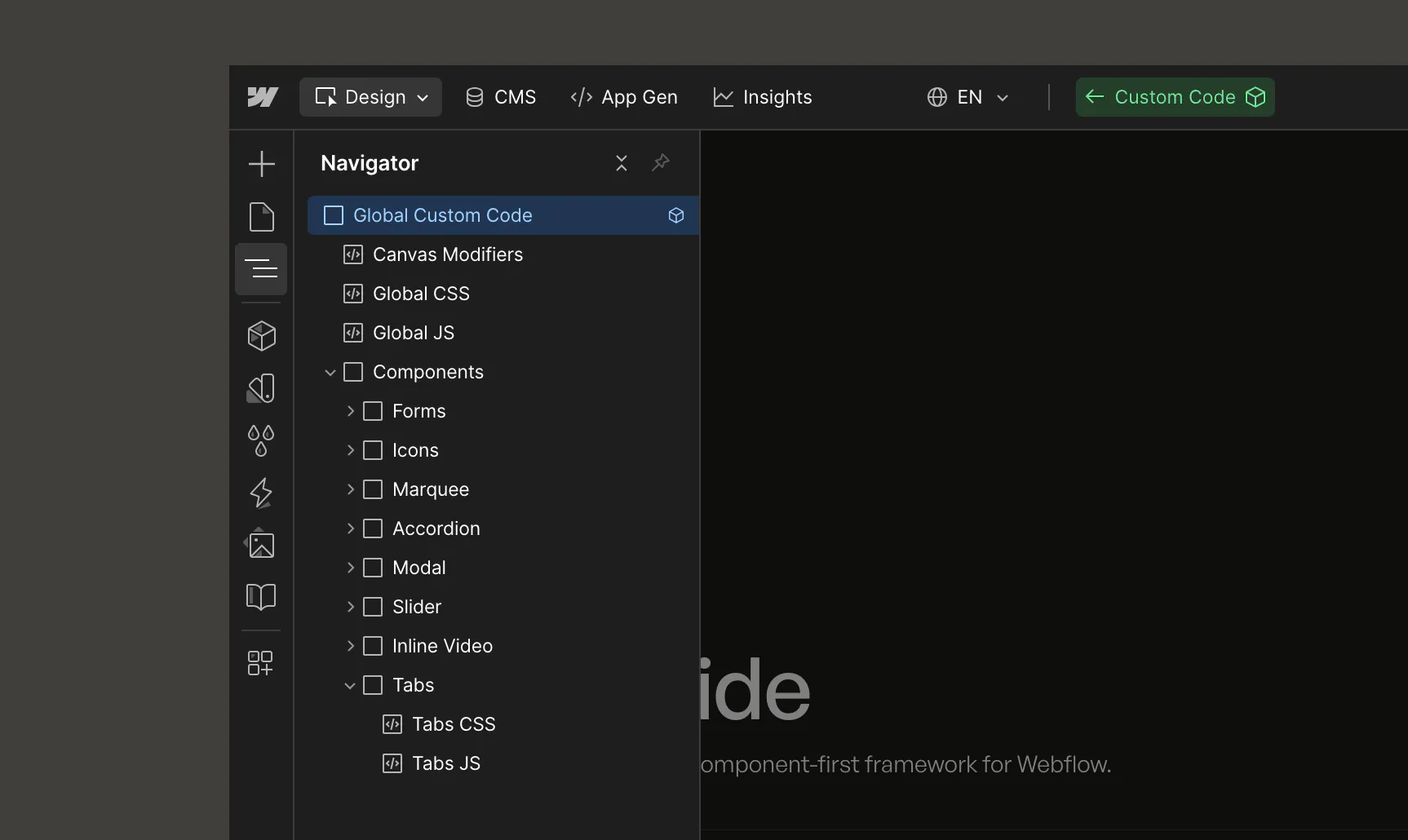Image resolution: width=1408 pixels, height=840 pixels.
Task: Click the Webflow logo icon
Action: 263,97
